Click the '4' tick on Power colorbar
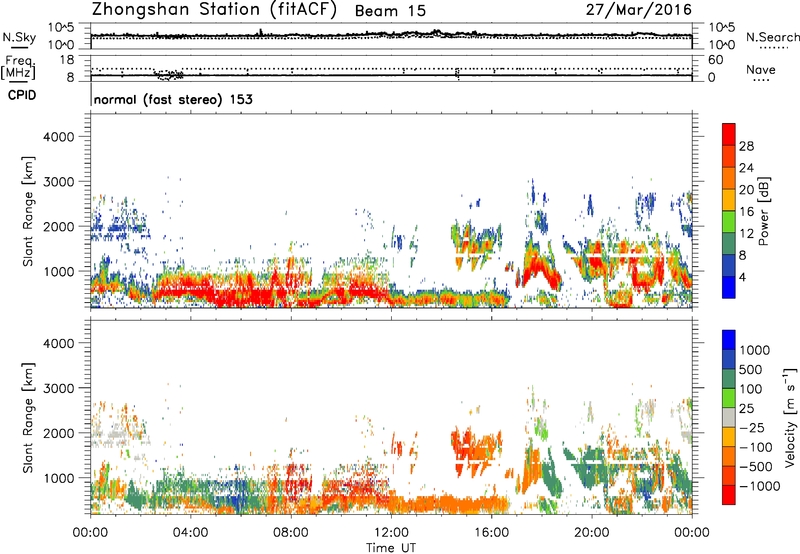 (x=742, y=277)
